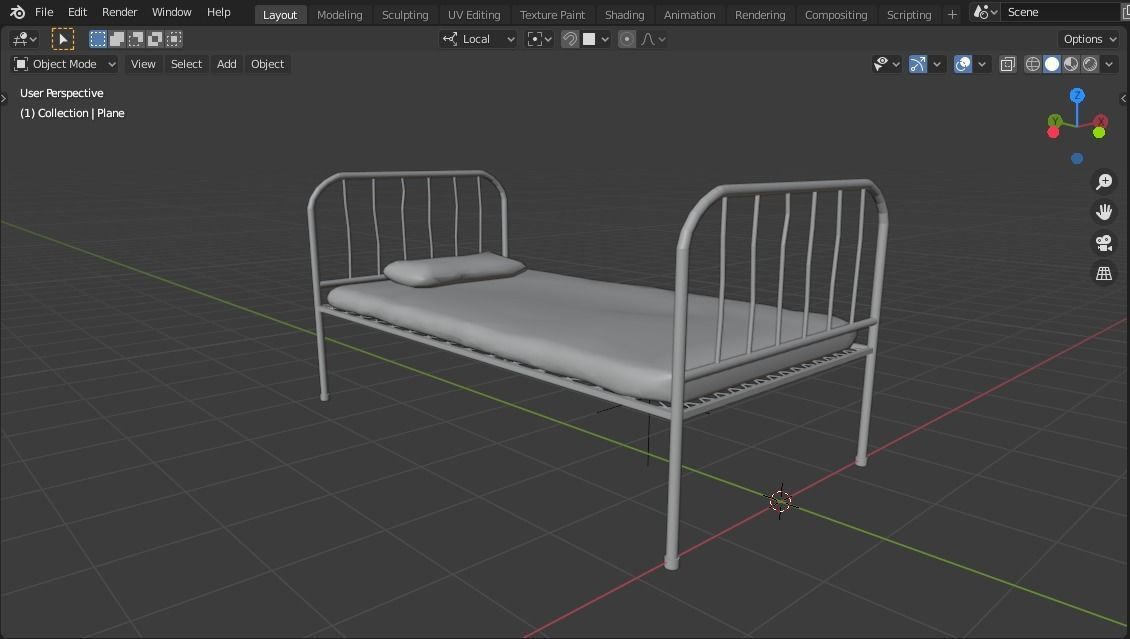Switch to Rendered viewport shading
Screen dimensions: 1130x639
1090,64
